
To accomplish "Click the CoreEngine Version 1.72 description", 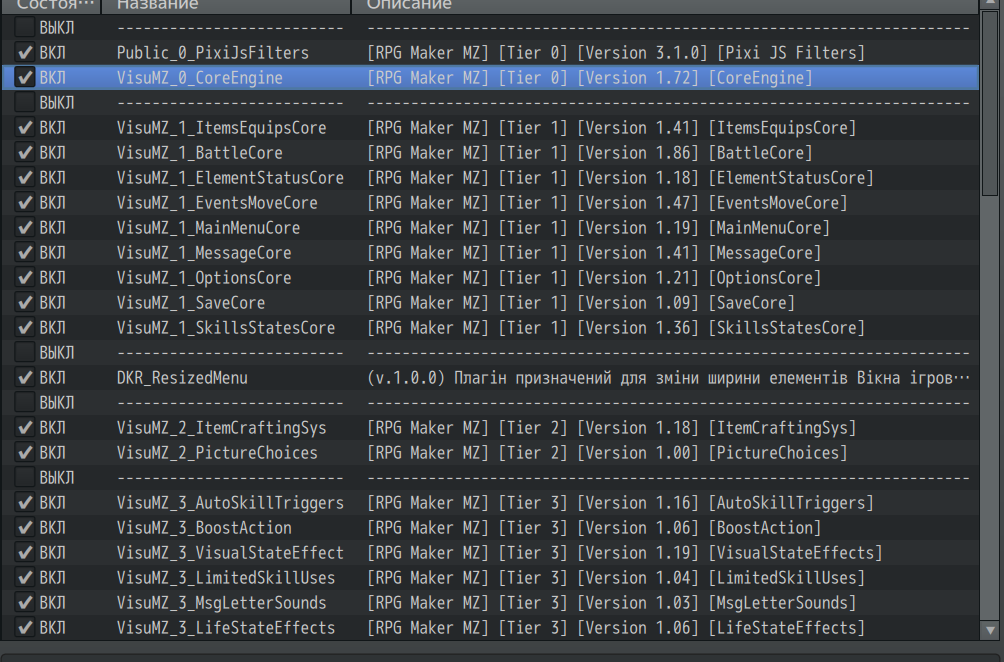I will (590, 77).
